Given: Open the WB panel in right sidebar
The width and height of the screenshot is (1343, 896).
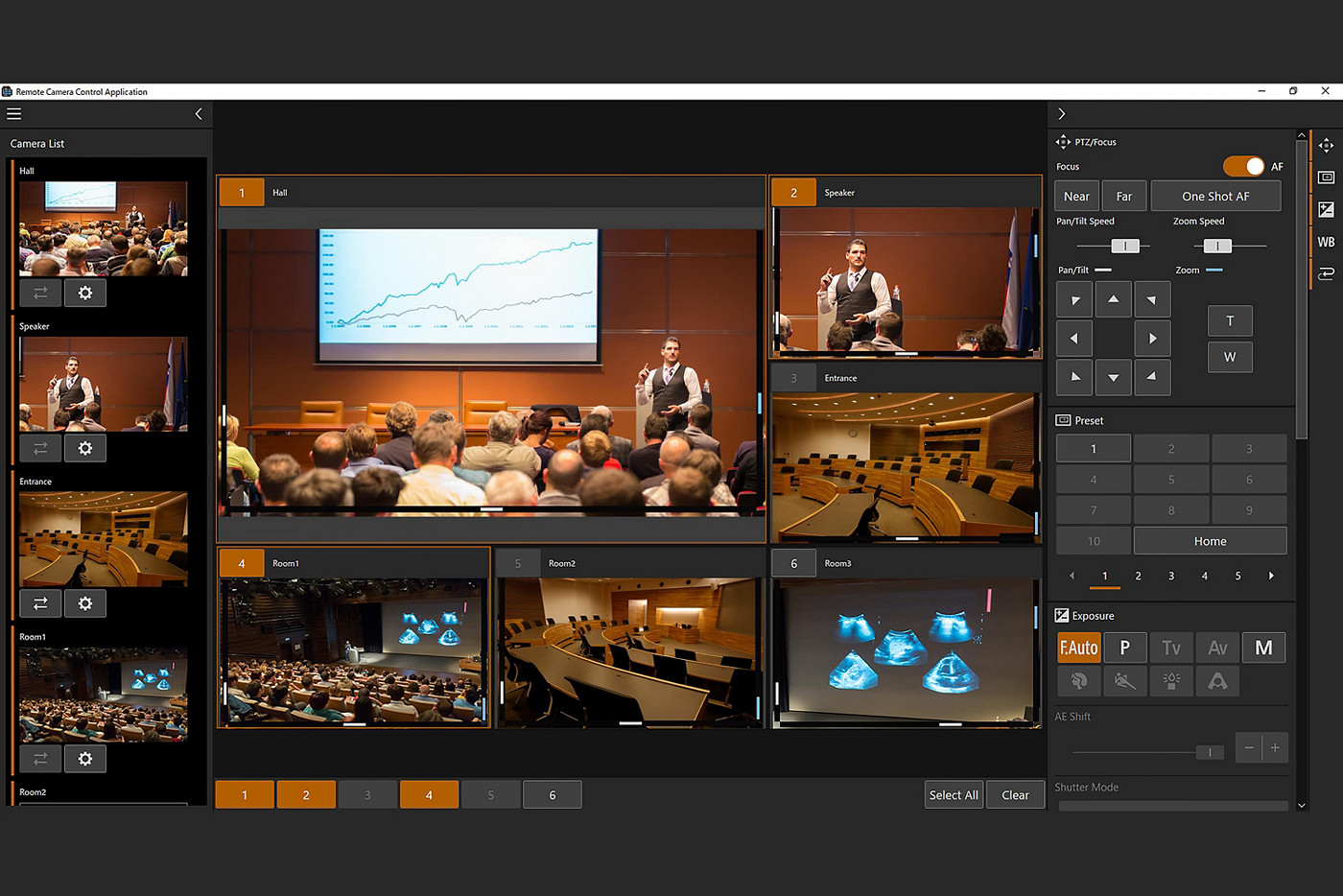Looking at the screenshot, I should coord(1326,242).
